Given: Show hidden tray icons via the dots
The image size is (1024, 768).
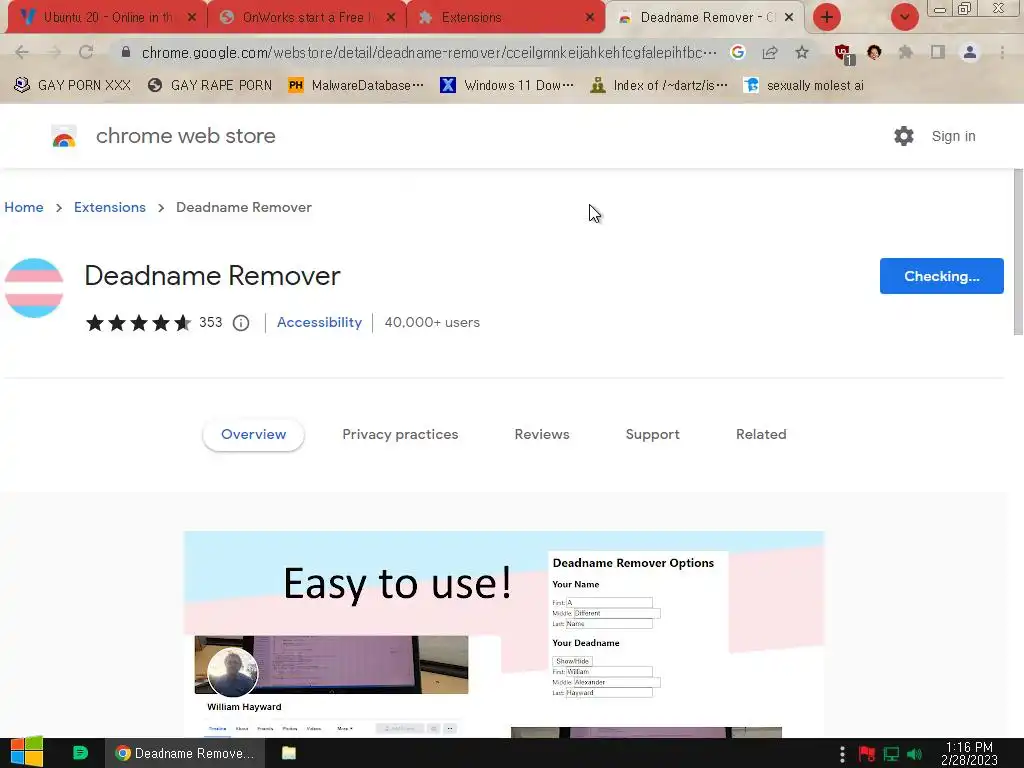Looking at the screenshot, I should (842, 754).
